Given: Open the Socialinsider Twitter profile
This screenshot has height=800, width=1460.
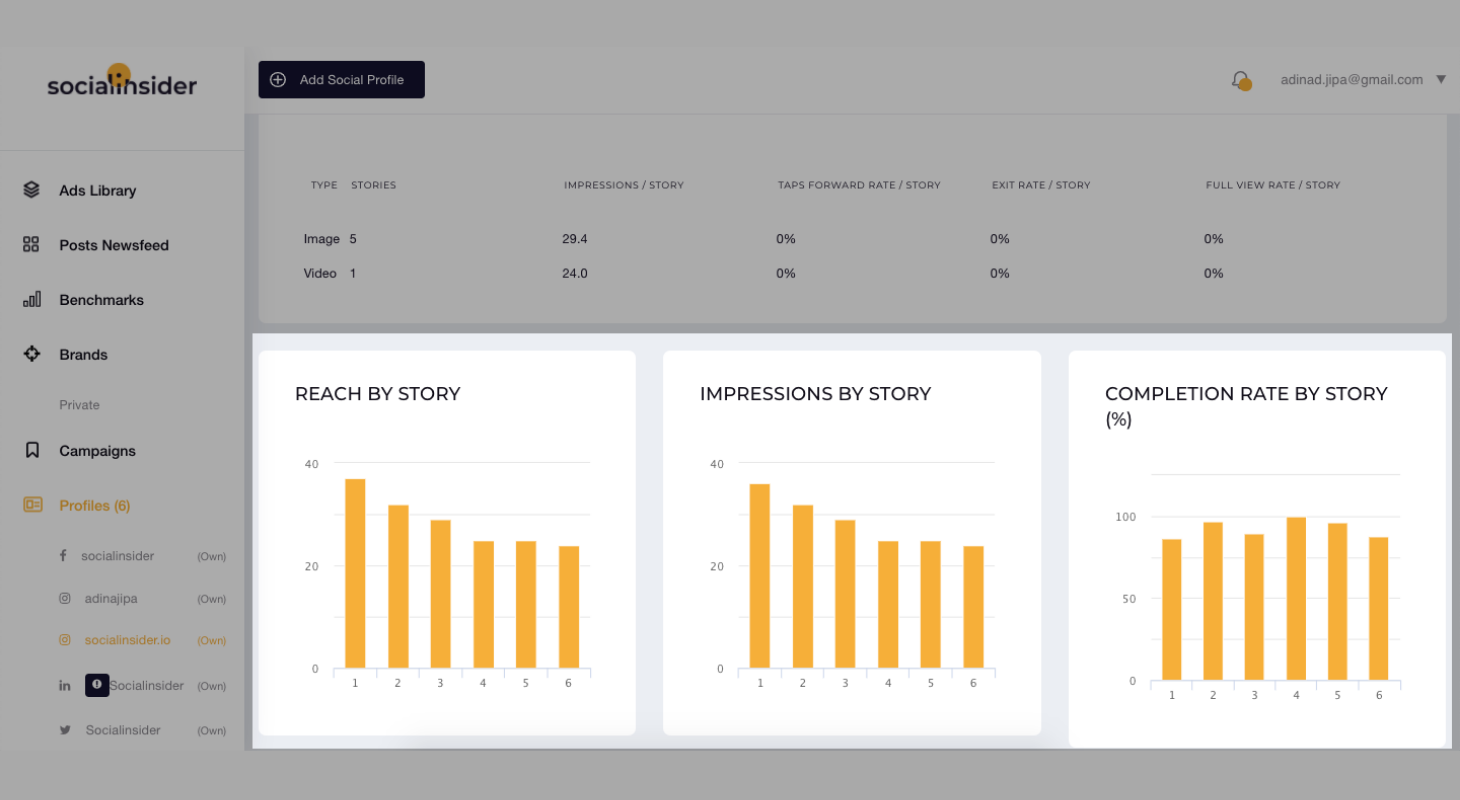Looking at the screenshot, I should tap(123, 730).
